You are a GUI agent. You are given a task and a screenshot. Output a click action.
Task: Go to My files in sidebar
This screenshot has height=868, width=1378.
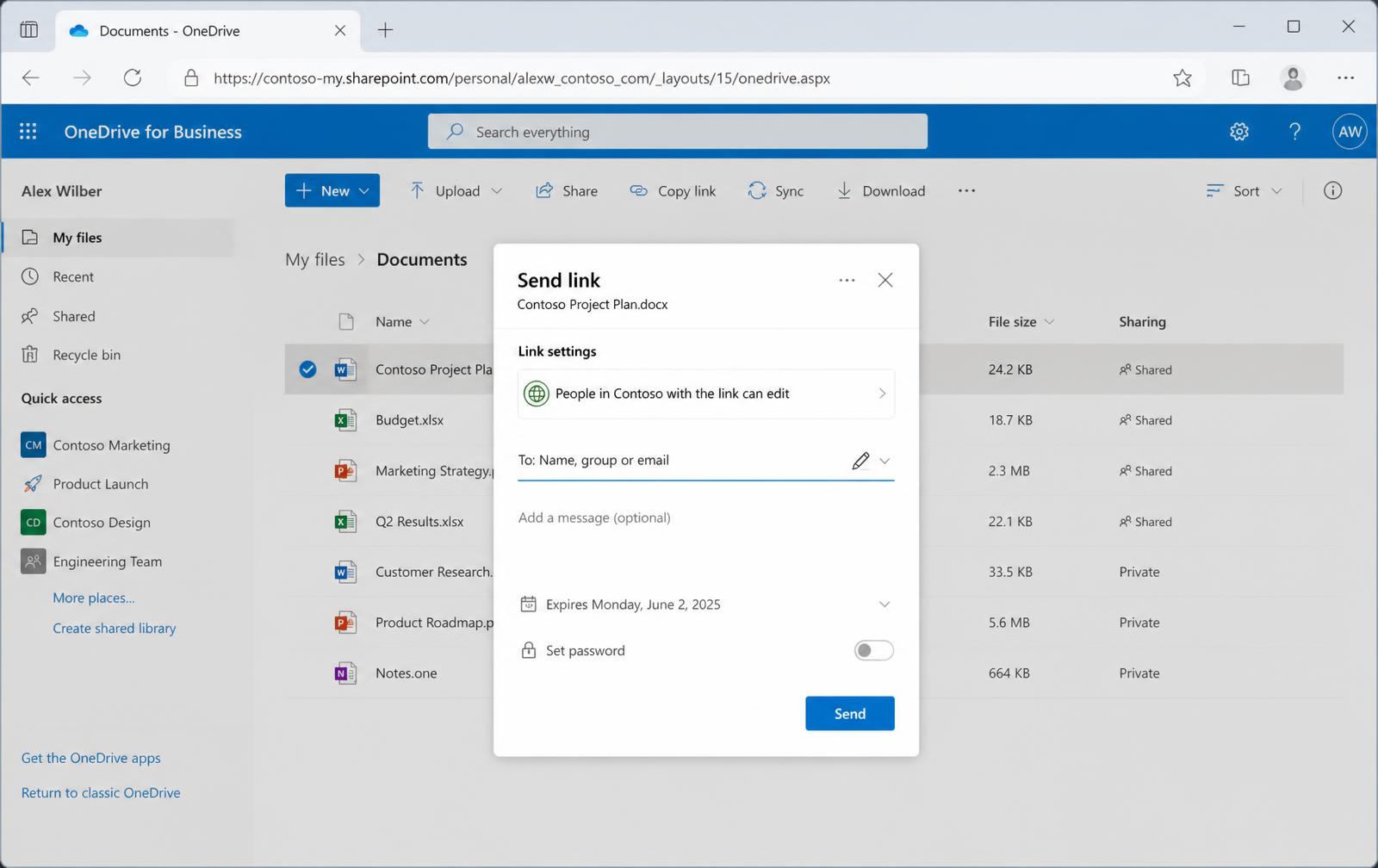click(118, 238)
